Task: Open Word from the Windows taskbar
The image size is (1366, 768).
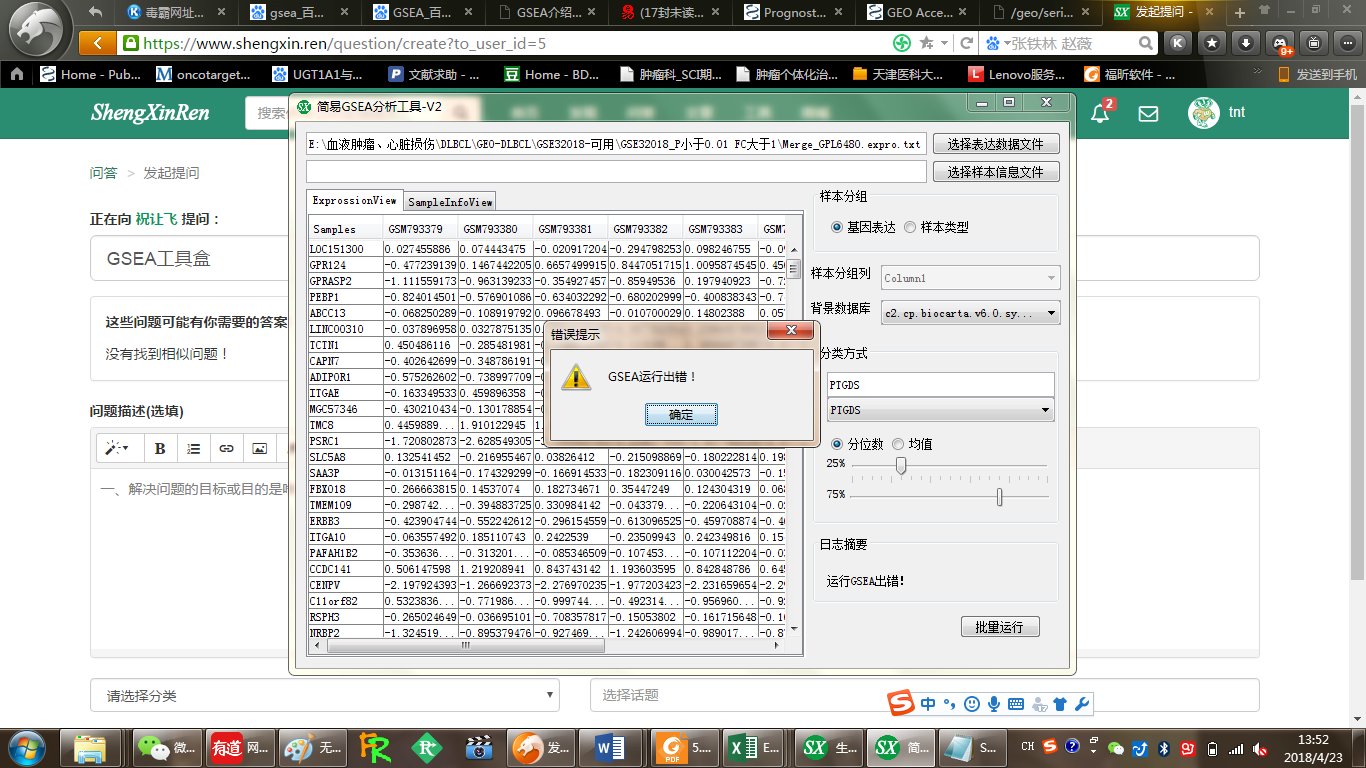Action: 609,747
